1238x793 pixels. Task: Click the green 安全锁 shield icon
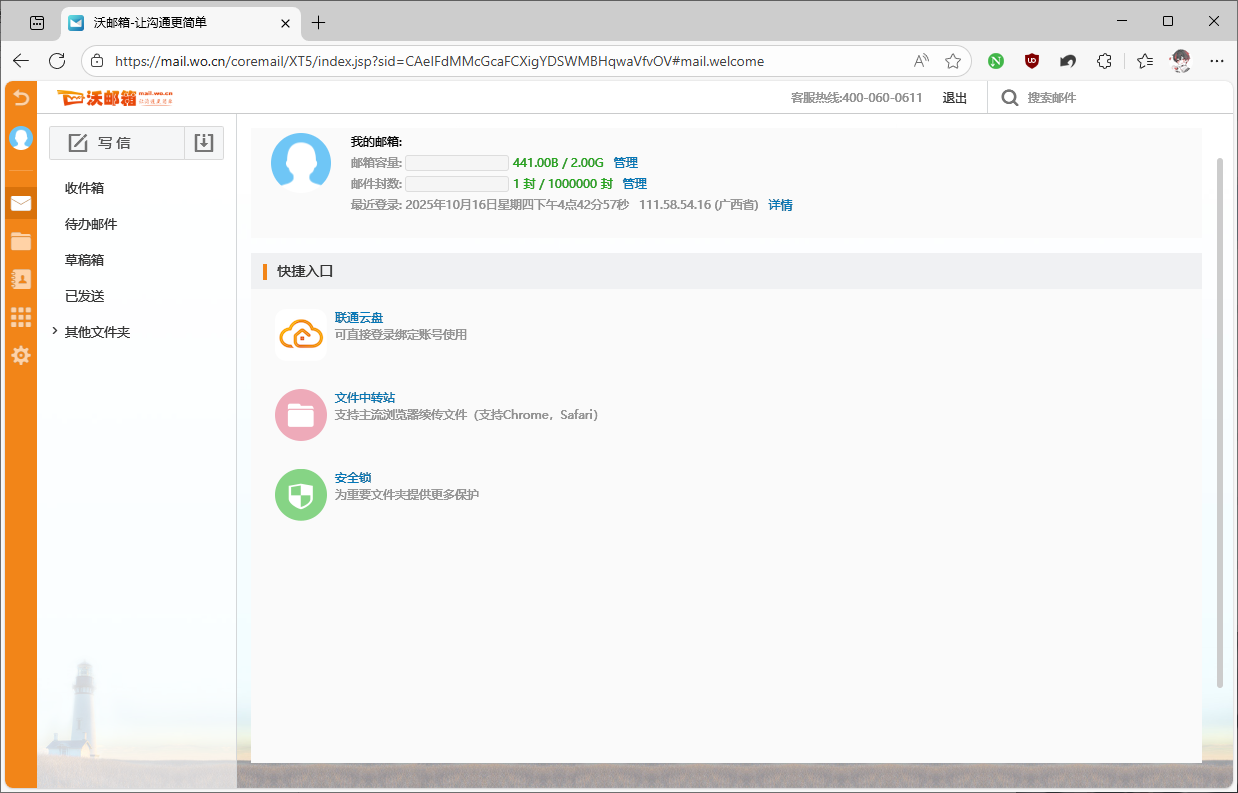pyautogui.click(x=301, y=495)
